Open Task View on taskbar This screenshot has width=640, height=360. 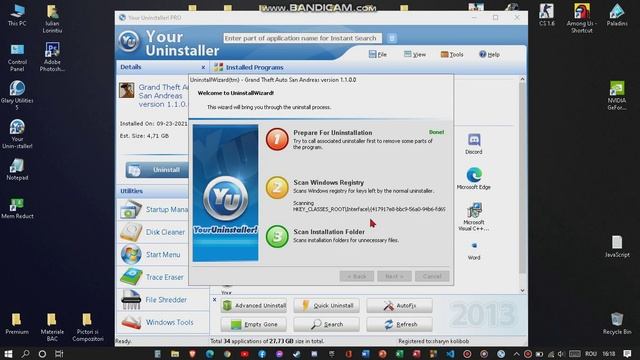point(59,354)
